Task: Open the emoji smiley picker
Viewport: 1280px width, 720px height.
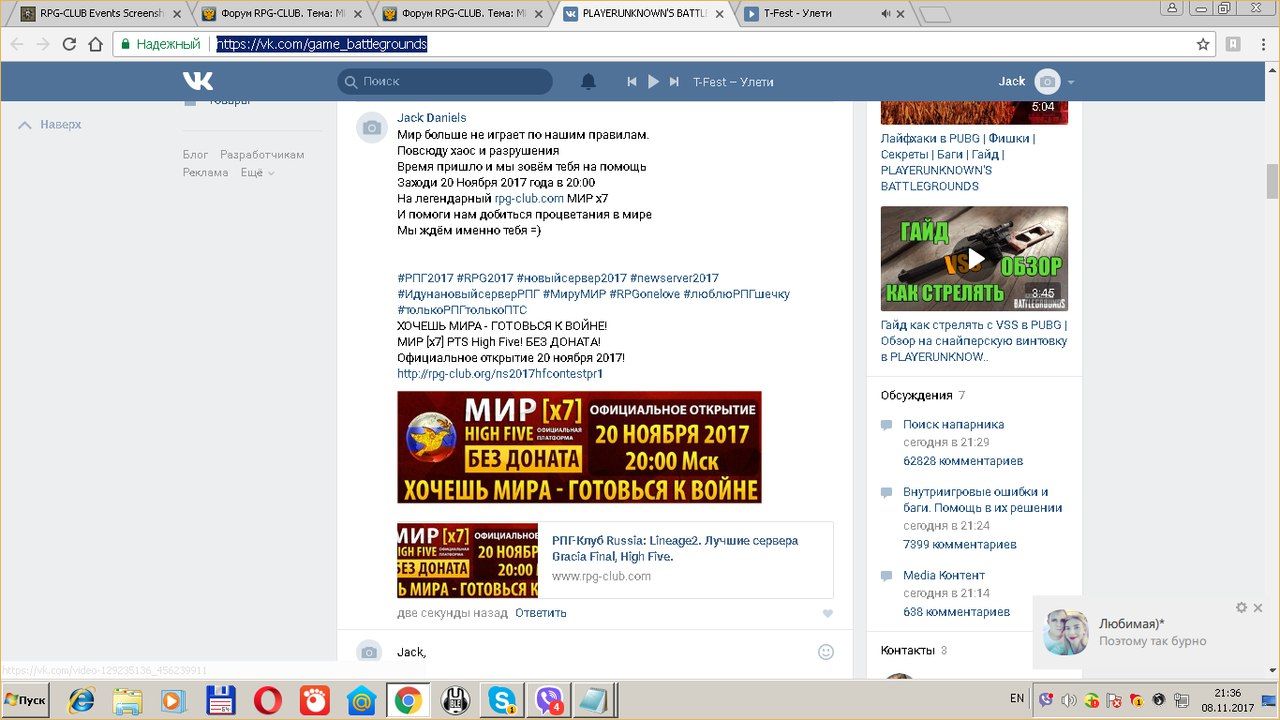Action: point(826,652)
